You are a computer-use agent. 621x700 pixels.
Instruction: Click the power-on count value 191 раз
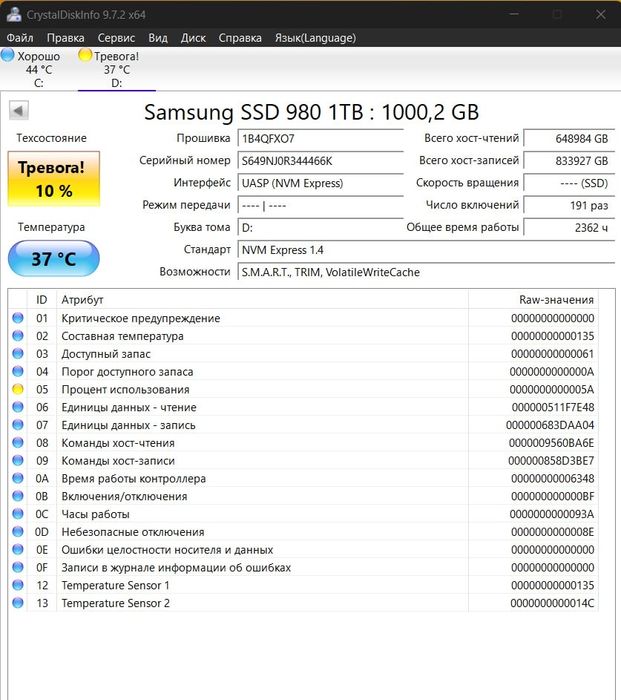[569, 205]
